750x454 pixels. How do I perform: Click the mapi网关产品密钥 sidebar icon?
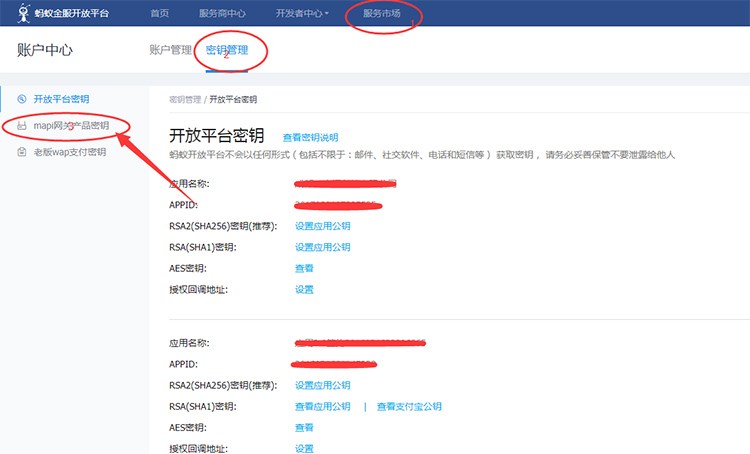[22, 126]
